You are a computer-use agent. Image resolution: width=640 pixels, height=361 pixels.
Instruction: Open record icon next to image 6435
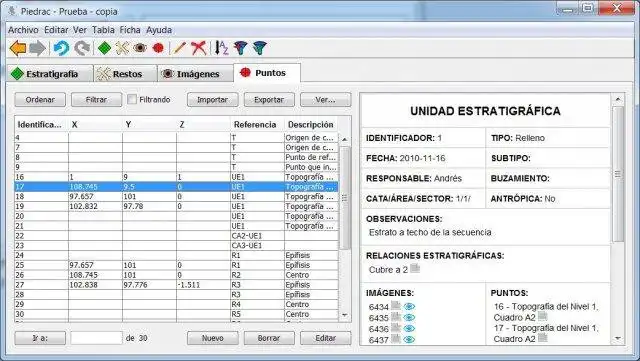pyautogui.click(x=396, y=316)
